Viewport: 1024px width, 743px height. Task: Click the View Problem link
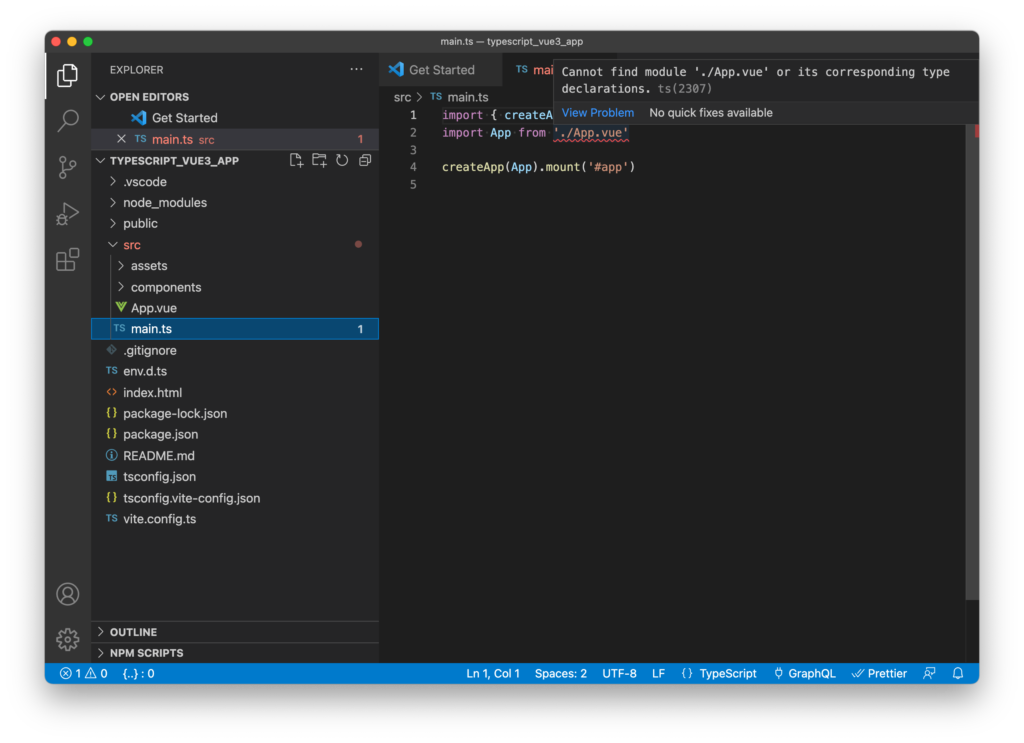(x=597, y=113)
